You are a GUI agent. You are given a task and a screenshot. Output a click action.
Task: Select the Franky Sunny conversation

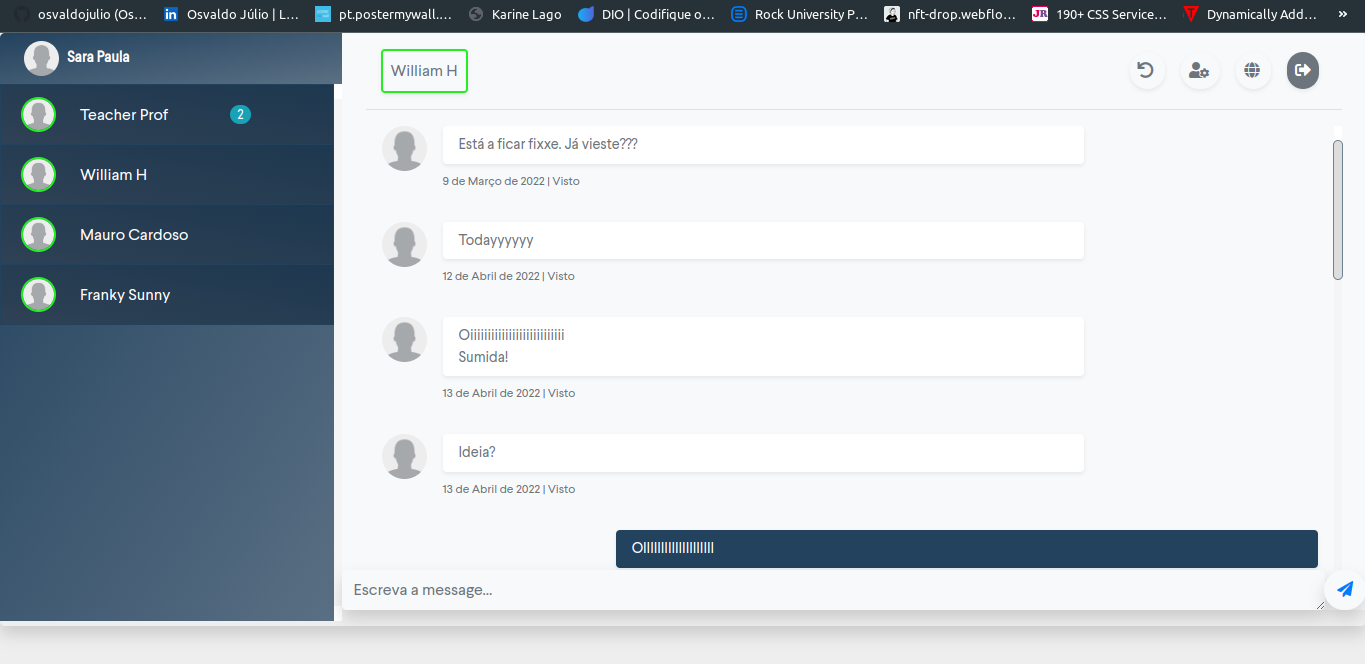(x=125, y=295)
